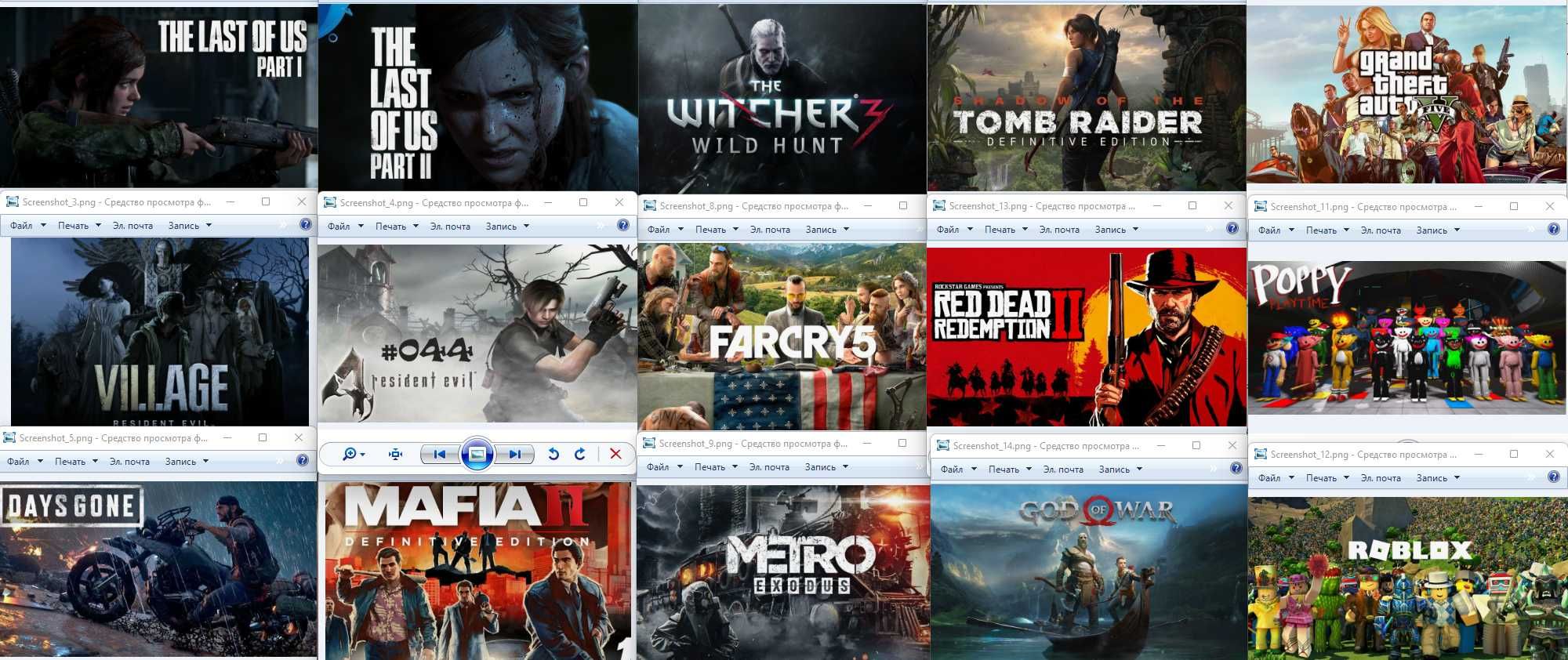Click Эл. почта in Screenshot_9.png window
The height and width of the screenshot is (660, 1568).
[x=769, y=467]
